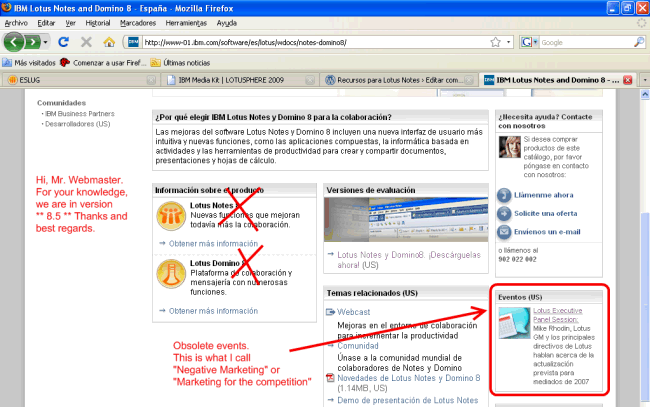Open the Envíenos un e-mail link
This screenshot has width=650, height=407.
point(547,232)
